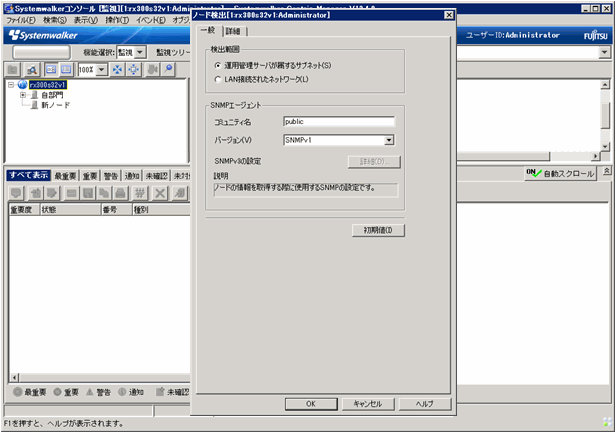Click the 未確認 legend icon at bottom
The height and width of the screenshot is (433, 616).
160,392
